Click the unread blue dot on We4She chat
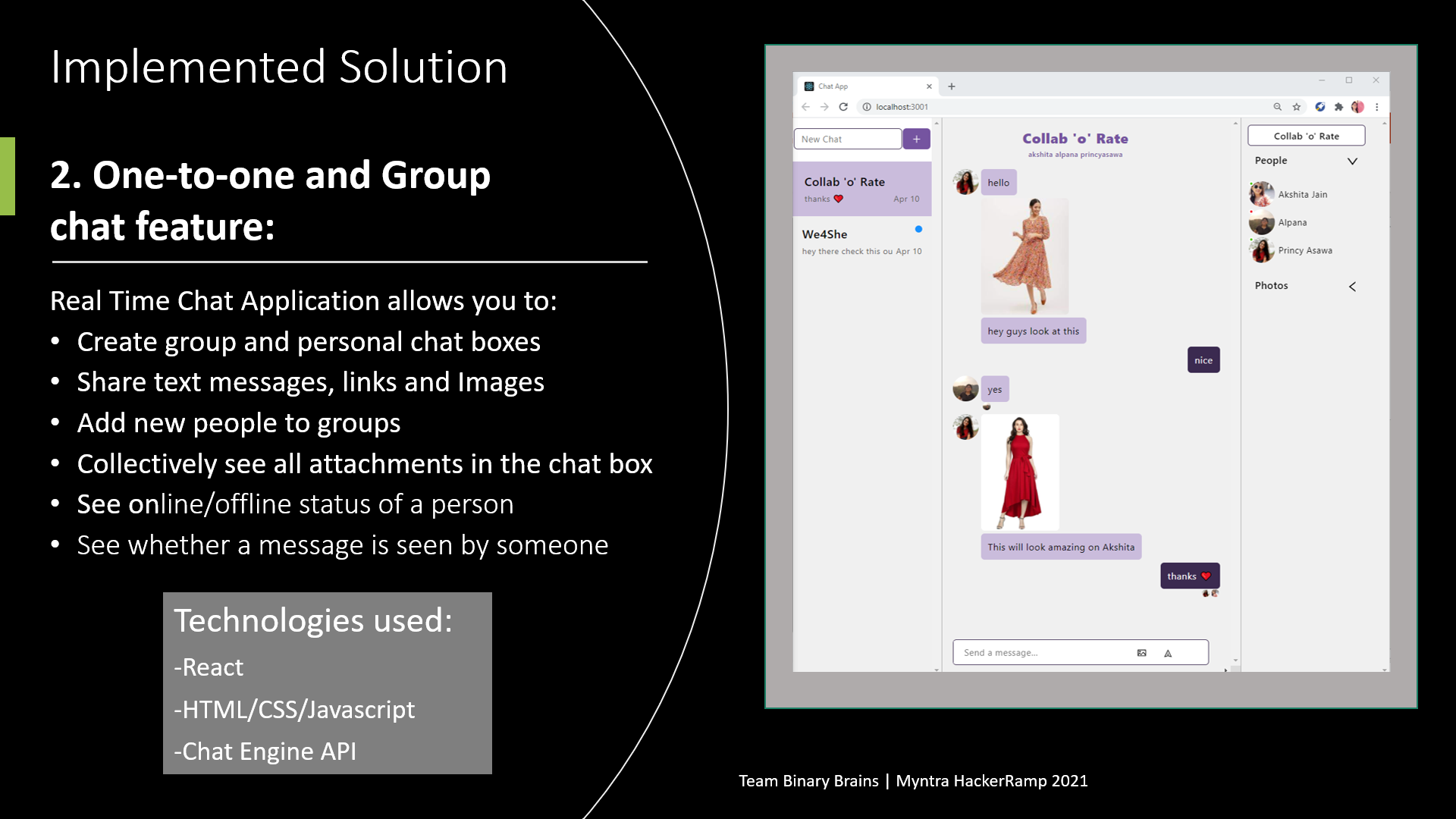1456x819 pixels. click(x=920, y=228)
